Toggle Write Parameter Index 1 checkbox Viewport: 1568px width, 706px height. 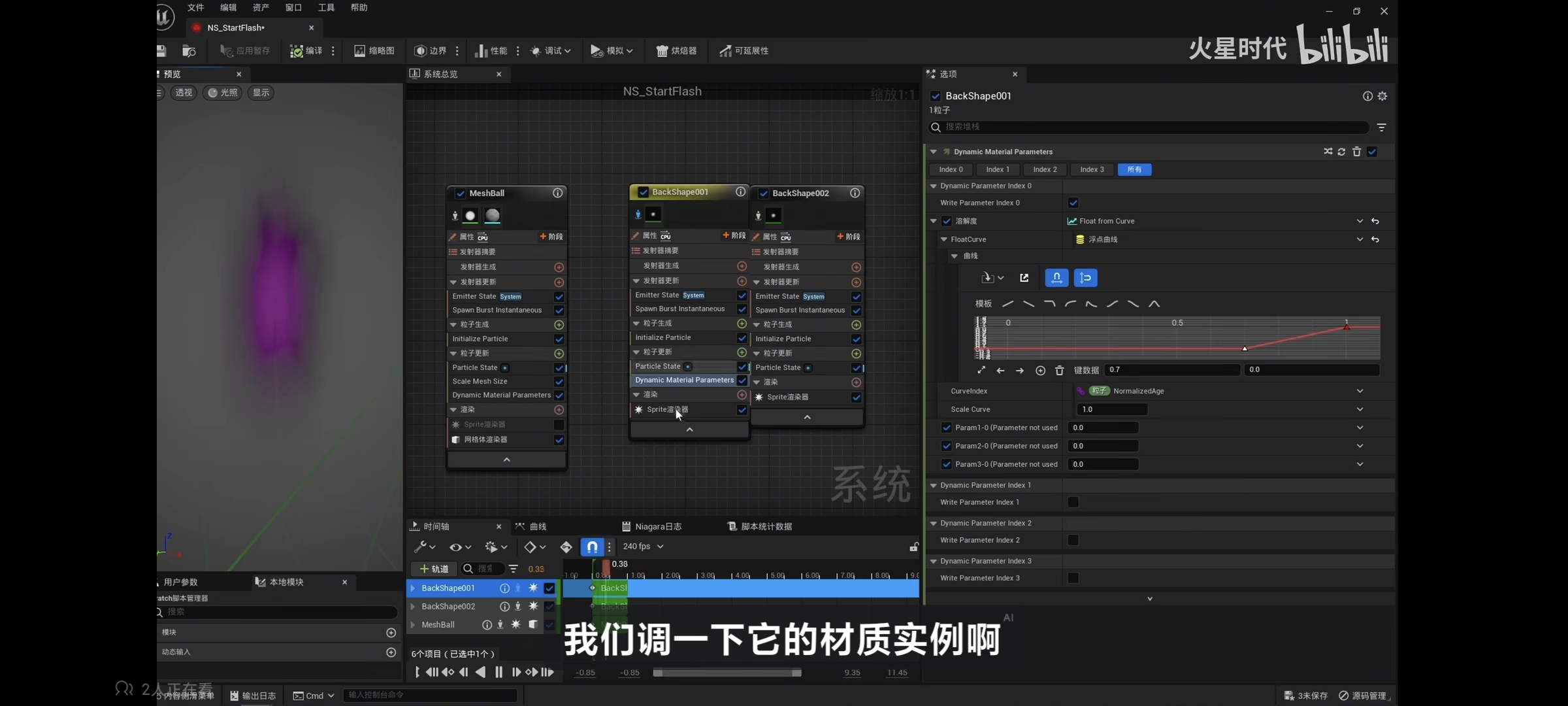coord(1073,502)
